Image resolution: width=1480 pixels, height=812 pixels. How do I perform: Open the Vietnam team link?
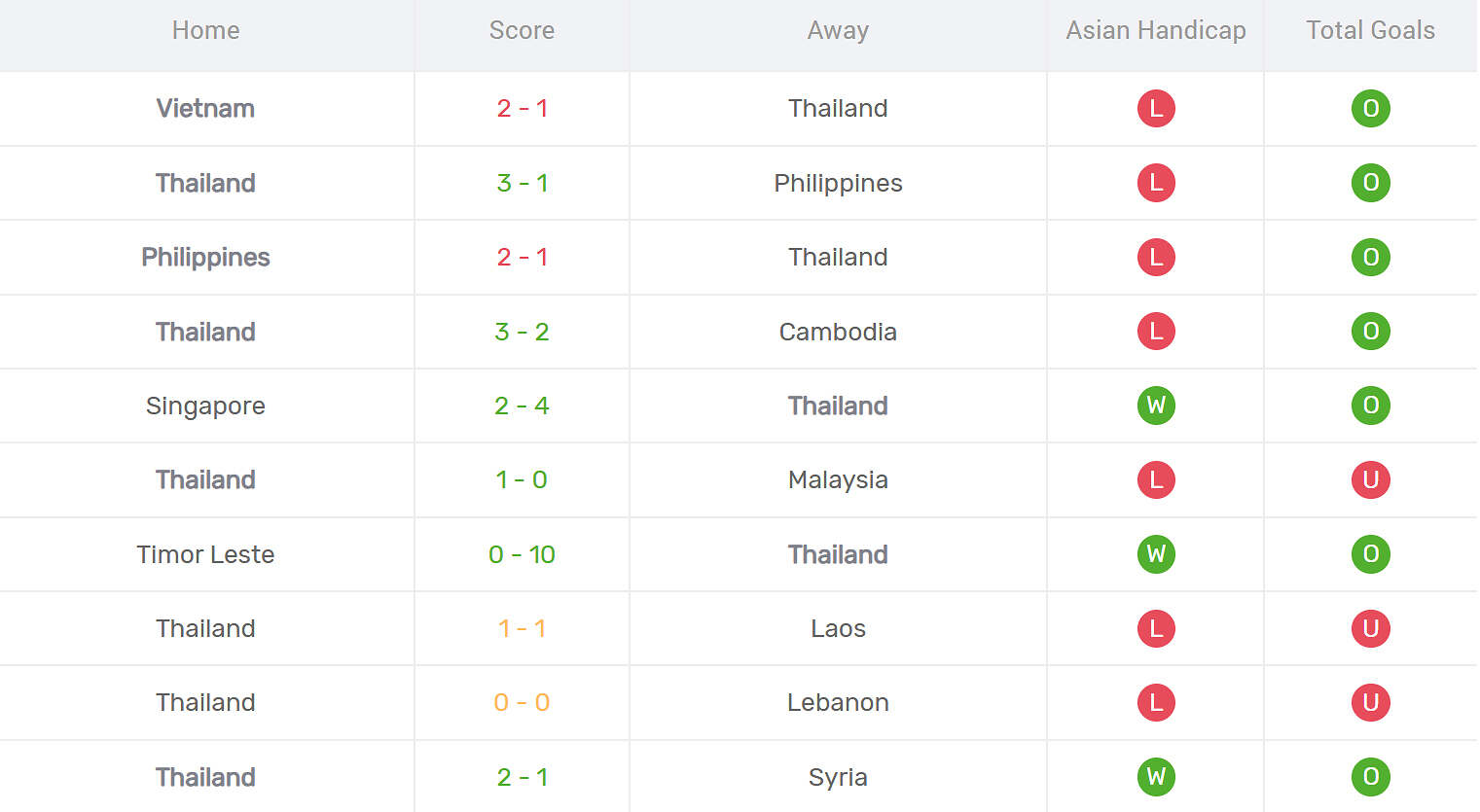click(x=205, y=108)
